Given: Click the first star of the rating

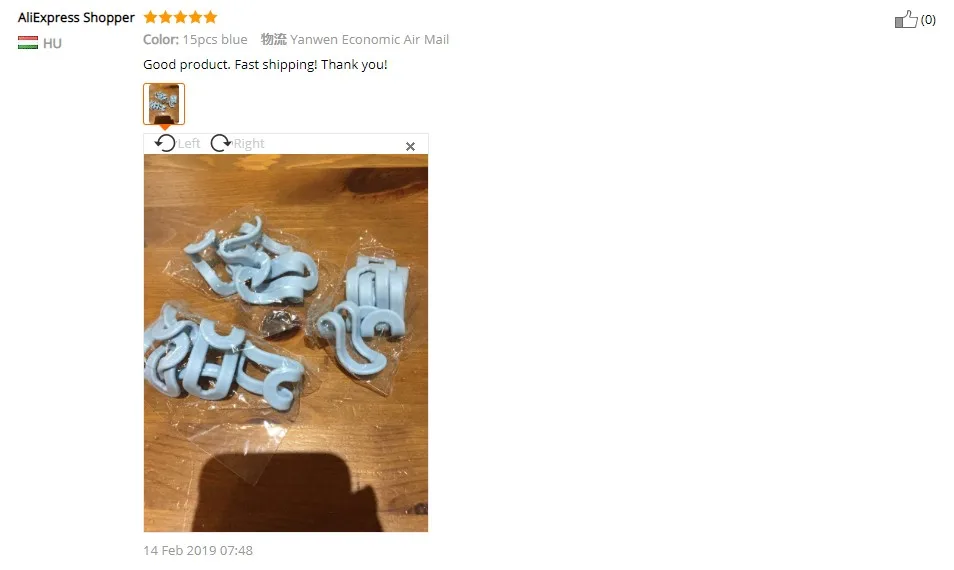Looking at the screenshot, I should pyautogui.click(x=150, y=17).
